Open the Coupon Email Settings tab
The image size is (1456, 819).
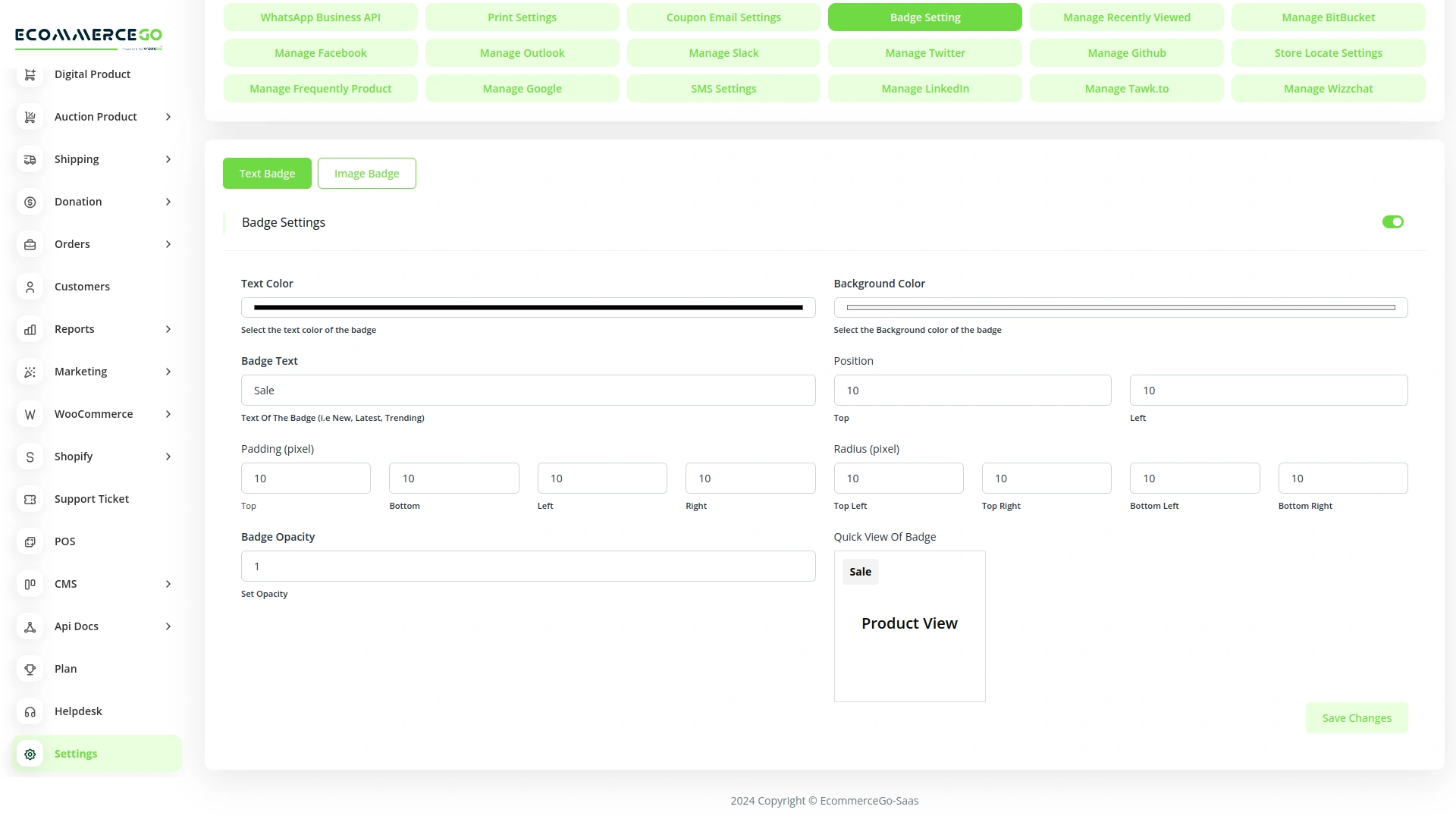[x=723, y=17]
